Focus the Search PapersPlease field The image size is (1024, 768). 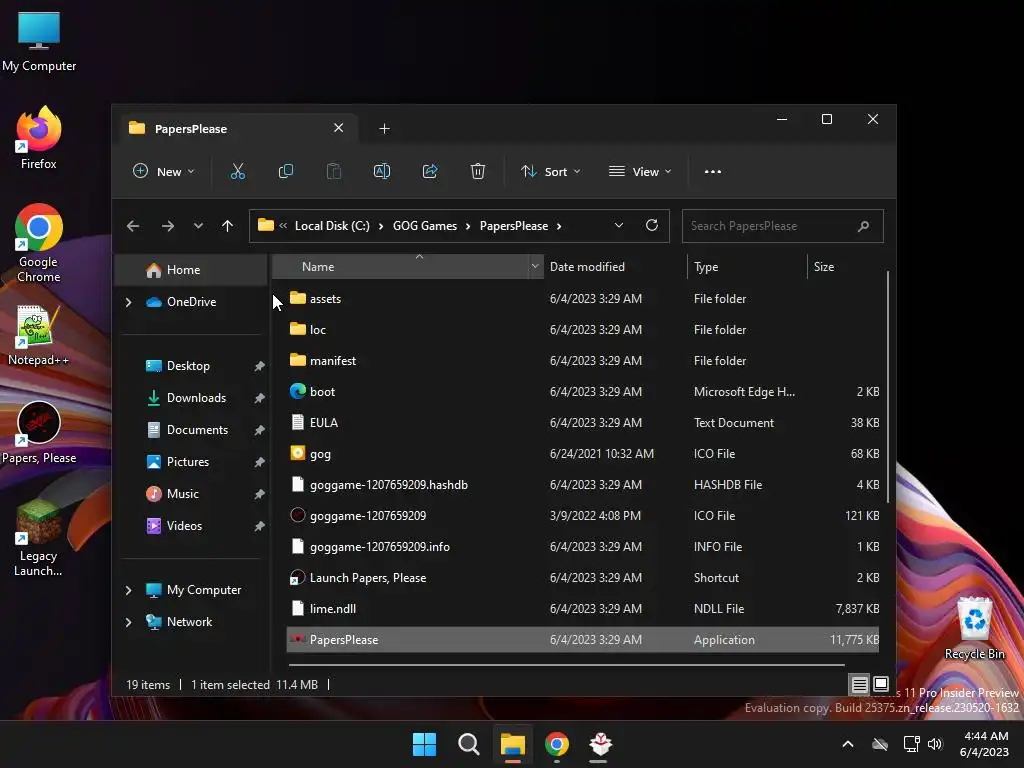coord(782,226)
